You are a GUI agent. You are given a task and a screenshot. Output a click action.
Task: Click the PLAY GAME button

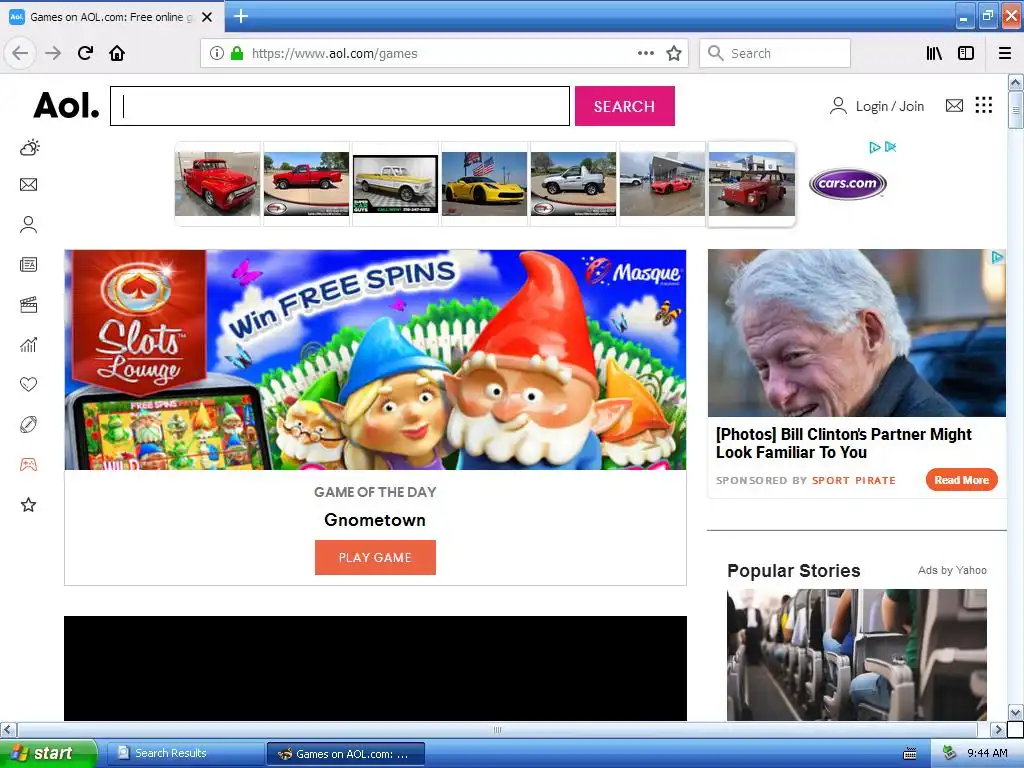[x=375, y=557]
